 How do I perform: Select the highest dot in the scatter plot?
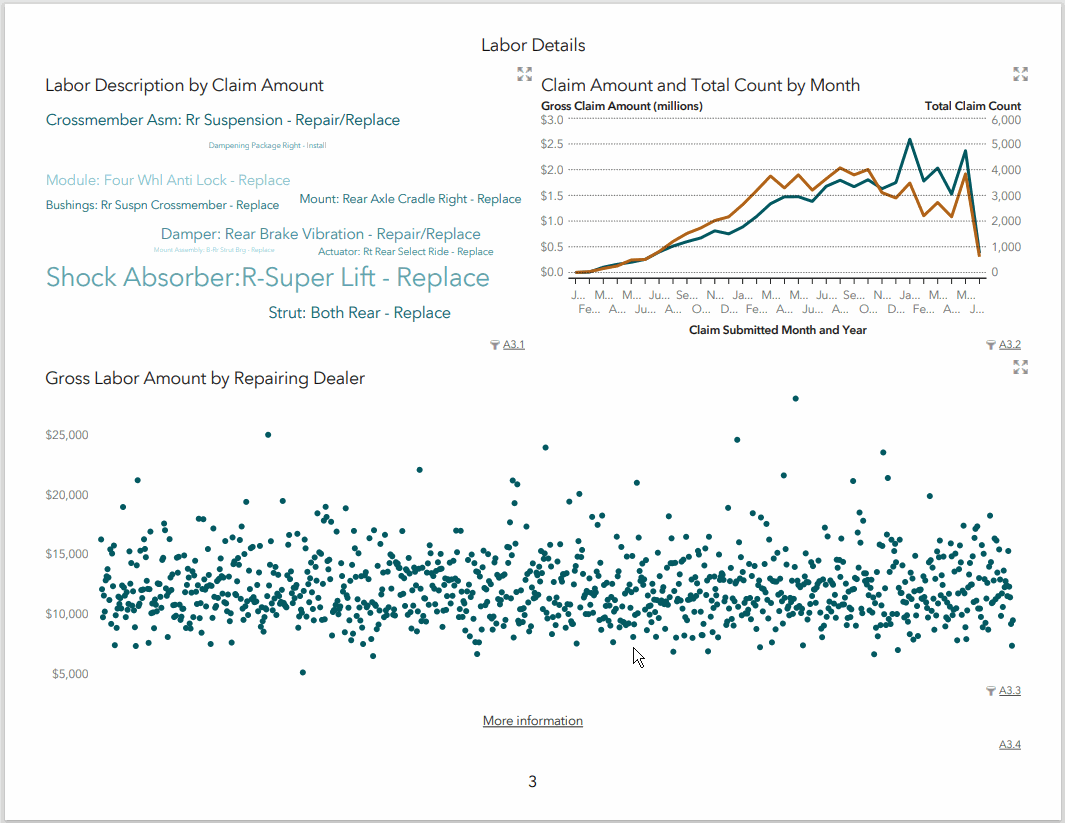(795, 398)
